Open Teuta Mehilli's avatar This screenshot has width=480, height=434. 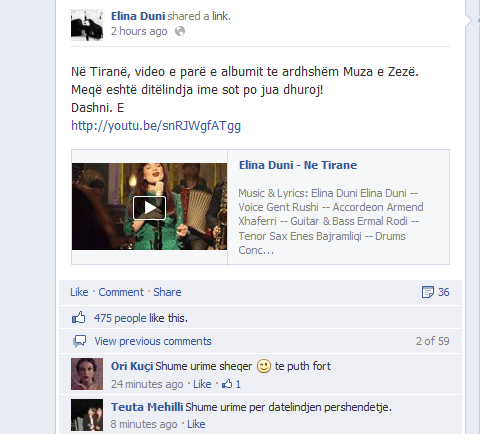[x=87, y=415]
